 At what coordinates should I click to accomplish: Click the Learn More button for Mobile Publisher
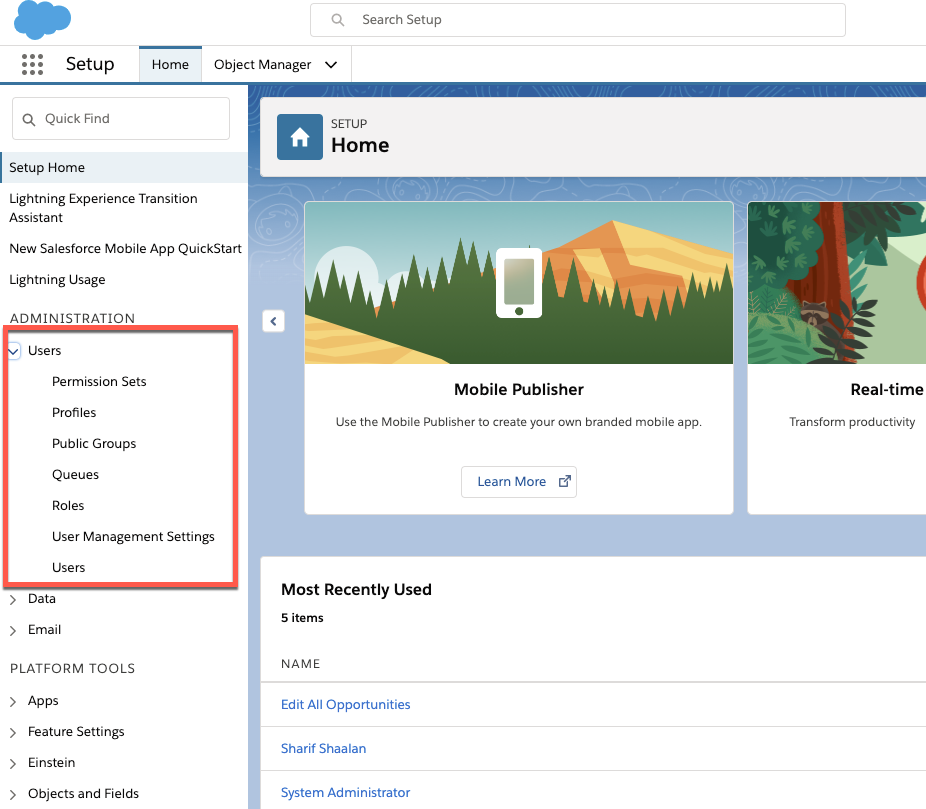511,481
